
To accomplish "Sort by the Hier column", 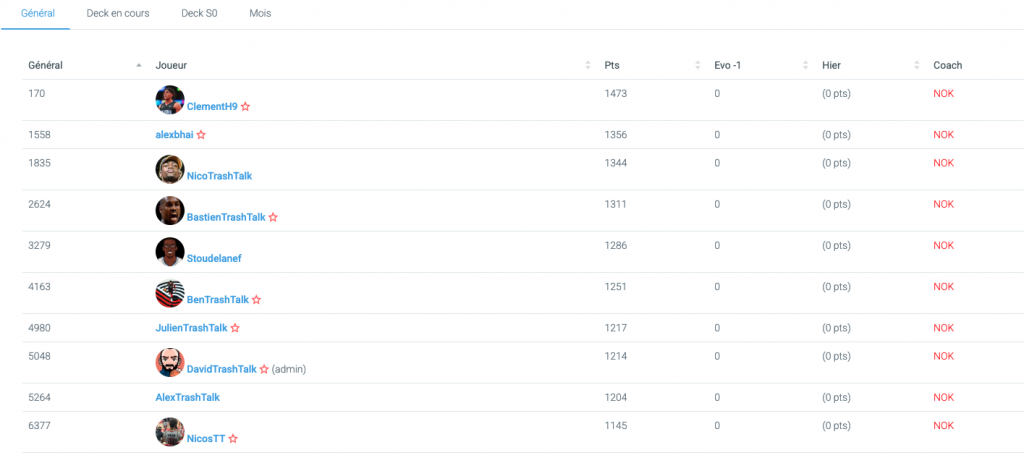I will pyautogui.click(x=831, y=65).
